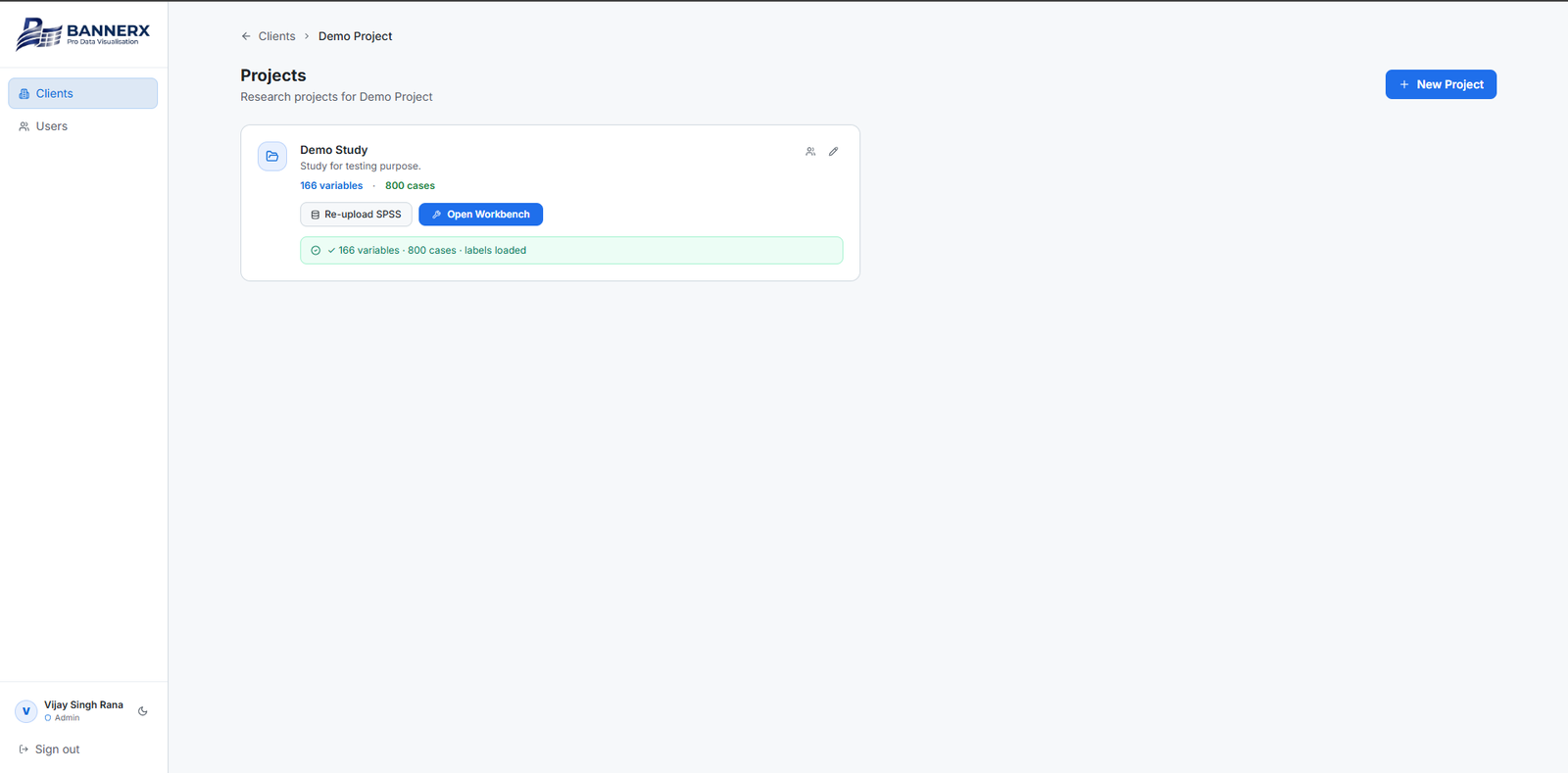Click the Demo Project breadcrumb
Screen dimensions: 1568x773
pos(355,36)
